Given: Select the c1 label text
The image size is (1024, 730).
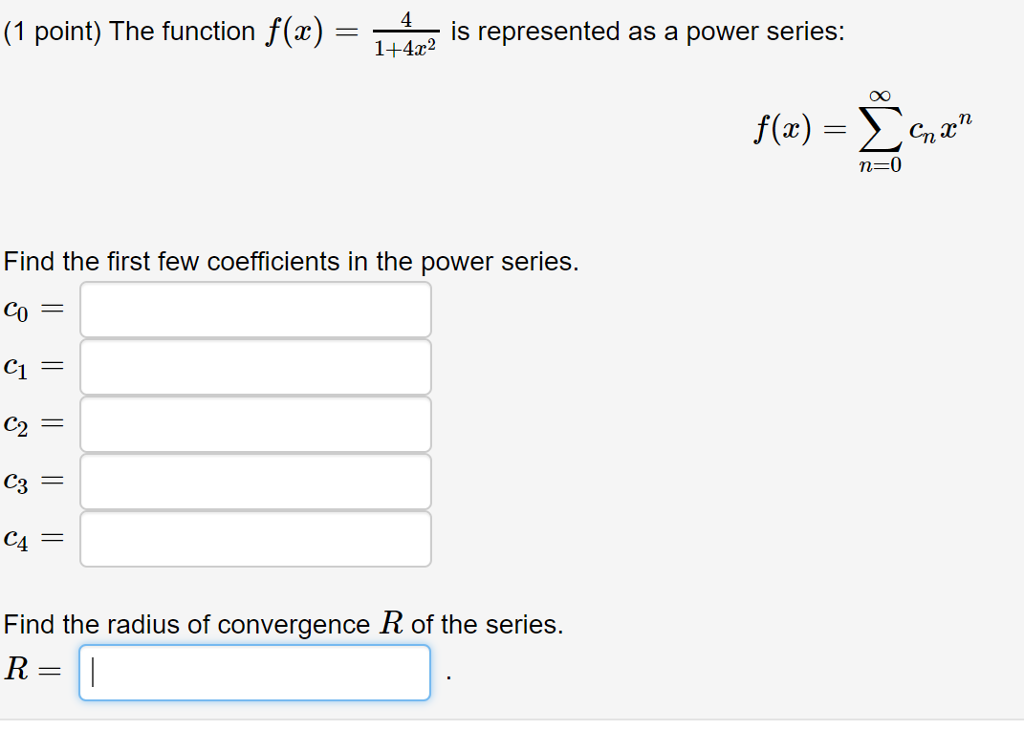Looking at the screenshot, I should point(18,366).
